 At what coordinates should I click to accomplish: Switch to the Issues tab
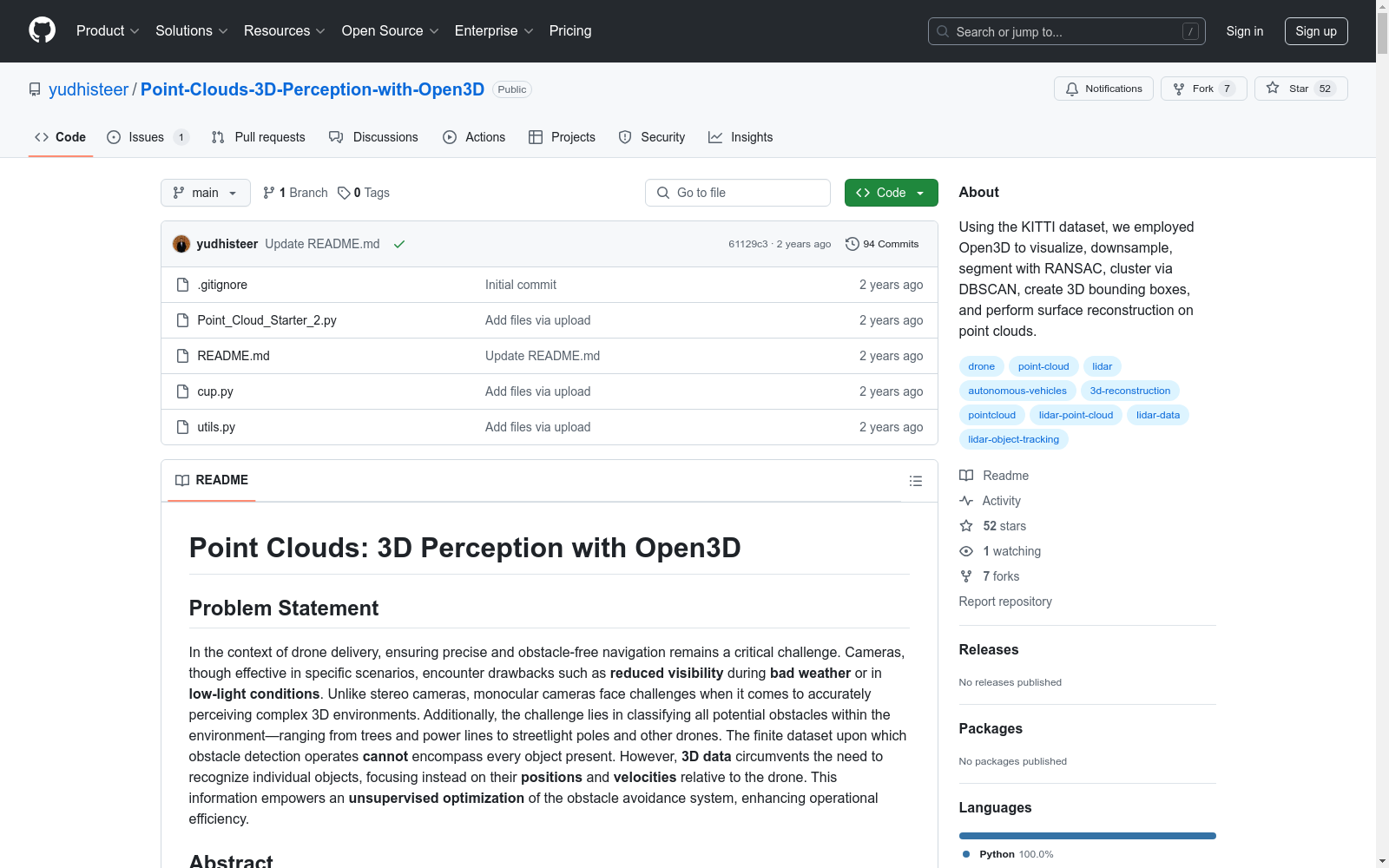148,137
